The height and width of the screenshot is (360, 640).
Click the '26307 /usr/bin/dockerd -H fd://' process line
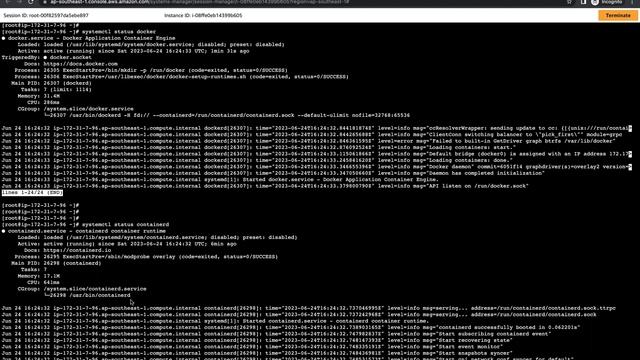[227, 116]
